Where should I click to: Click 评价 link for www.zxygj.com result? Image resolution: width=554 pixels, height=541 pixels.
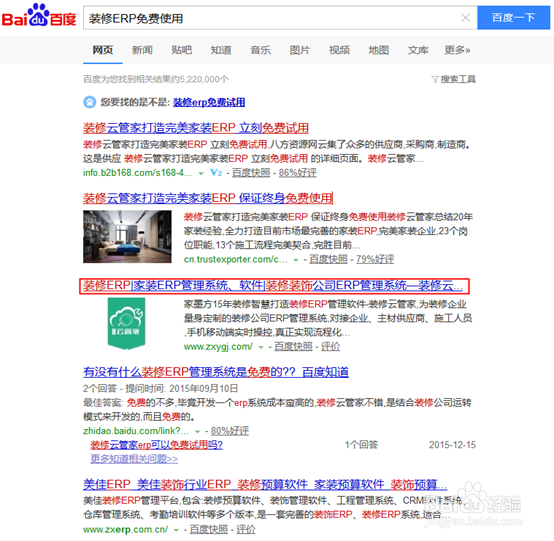point(330,347)
